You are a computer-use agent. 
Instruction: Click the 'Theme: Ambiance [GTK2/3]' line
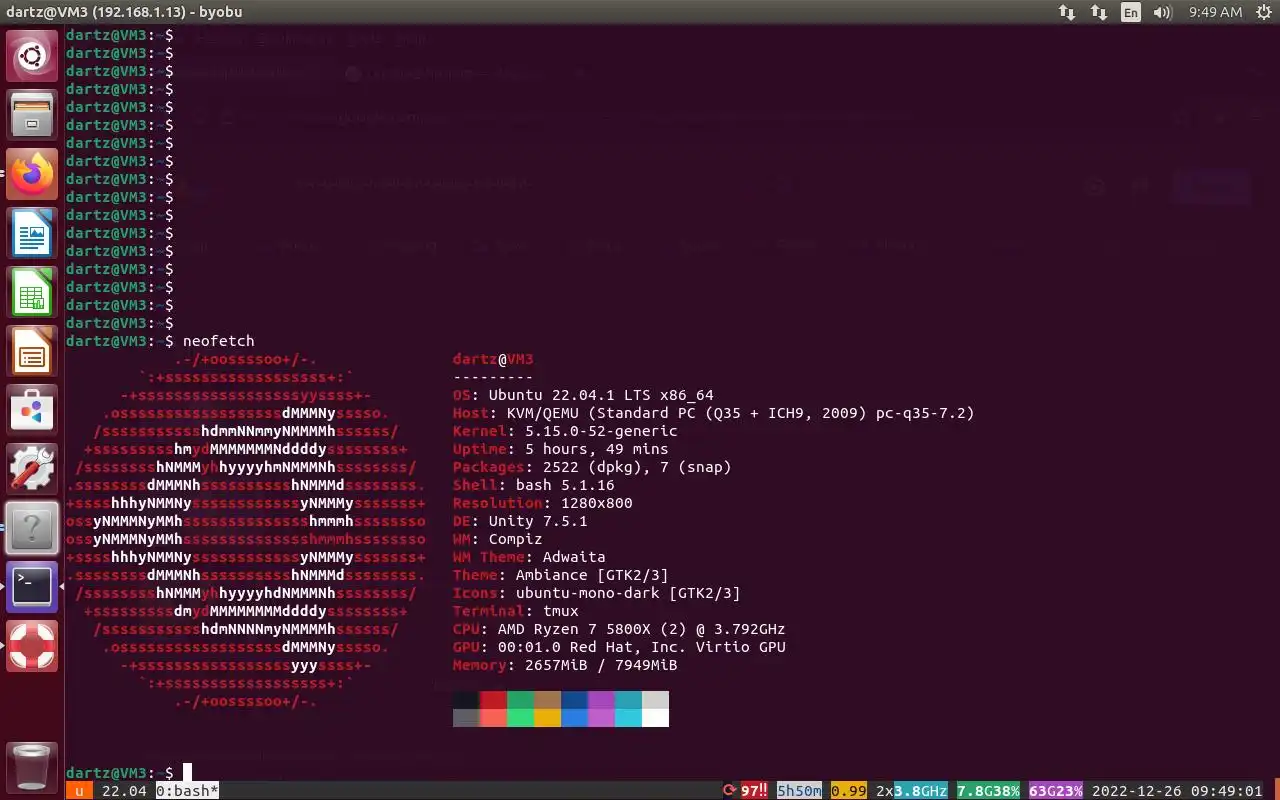(561, 575)
